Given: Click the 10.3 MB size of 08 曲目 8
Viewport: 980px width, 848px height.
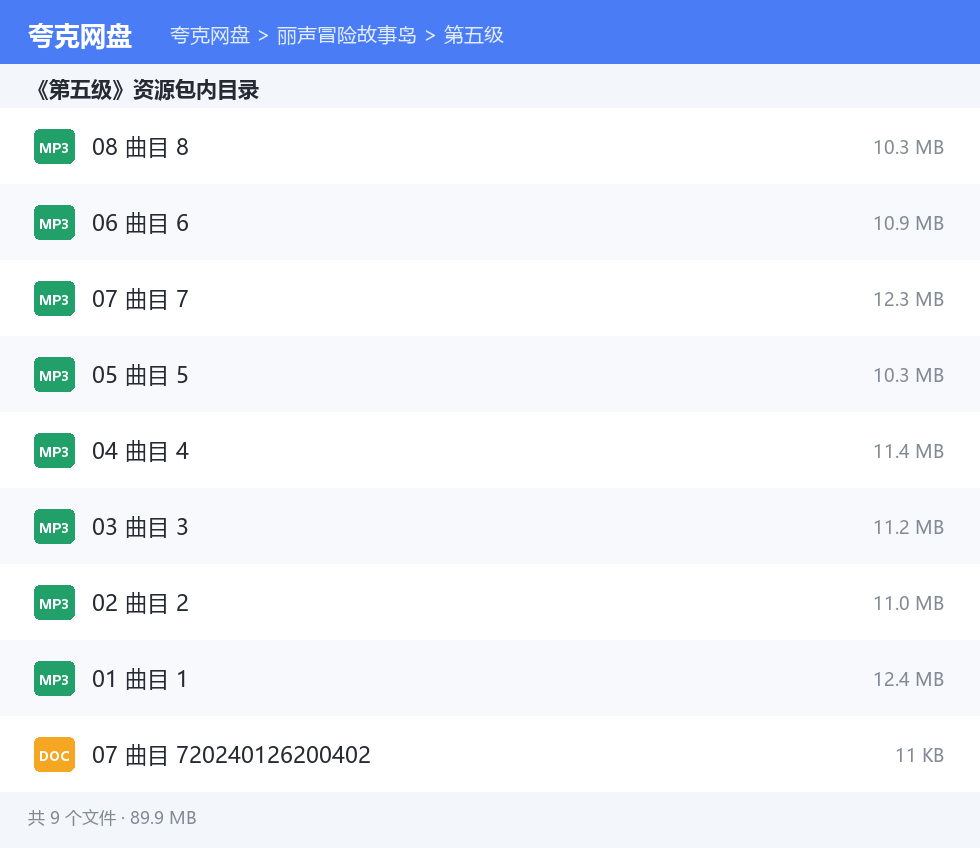Looking at the screenshot, I should pos(908,147).
